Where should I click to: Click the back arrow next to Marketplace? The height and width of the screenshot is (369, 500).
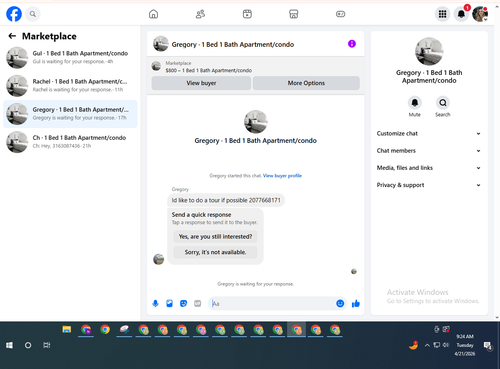tap(12, 36)
